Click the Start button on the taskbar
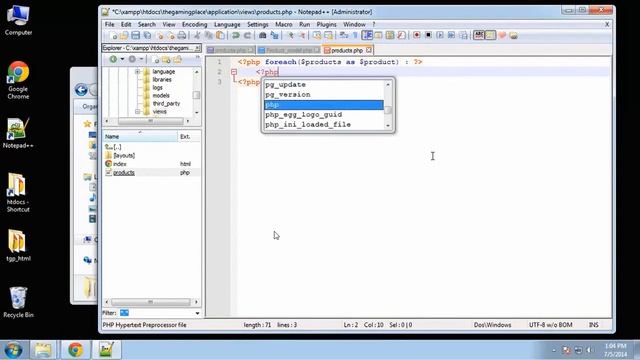 [13, 350]
